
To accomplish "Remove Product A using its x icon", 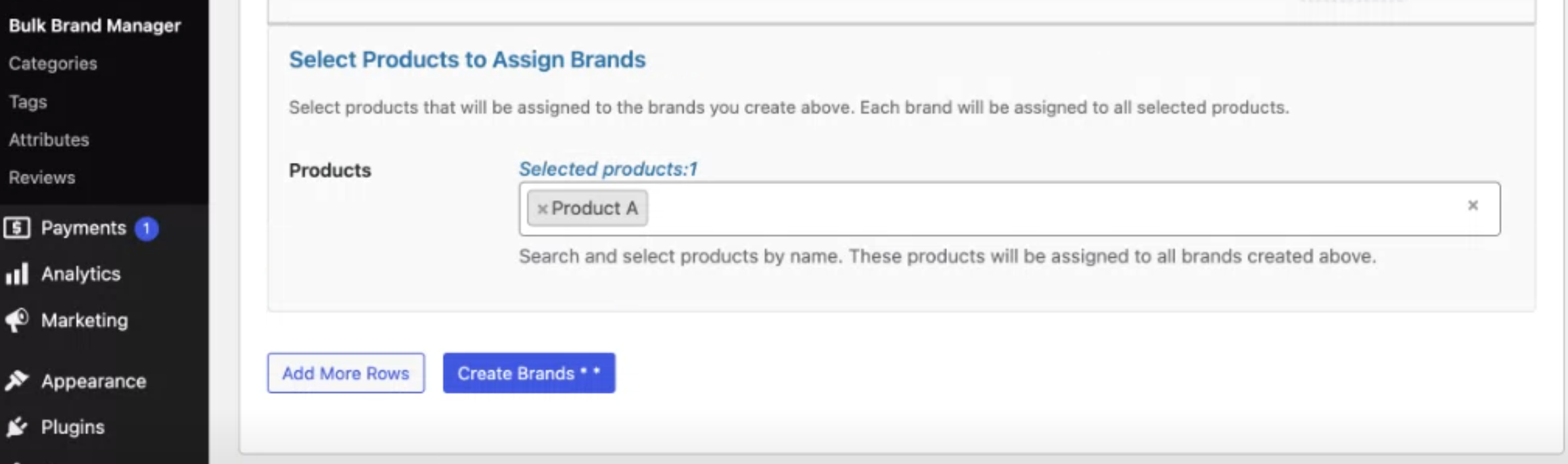I will click(542, 209).
